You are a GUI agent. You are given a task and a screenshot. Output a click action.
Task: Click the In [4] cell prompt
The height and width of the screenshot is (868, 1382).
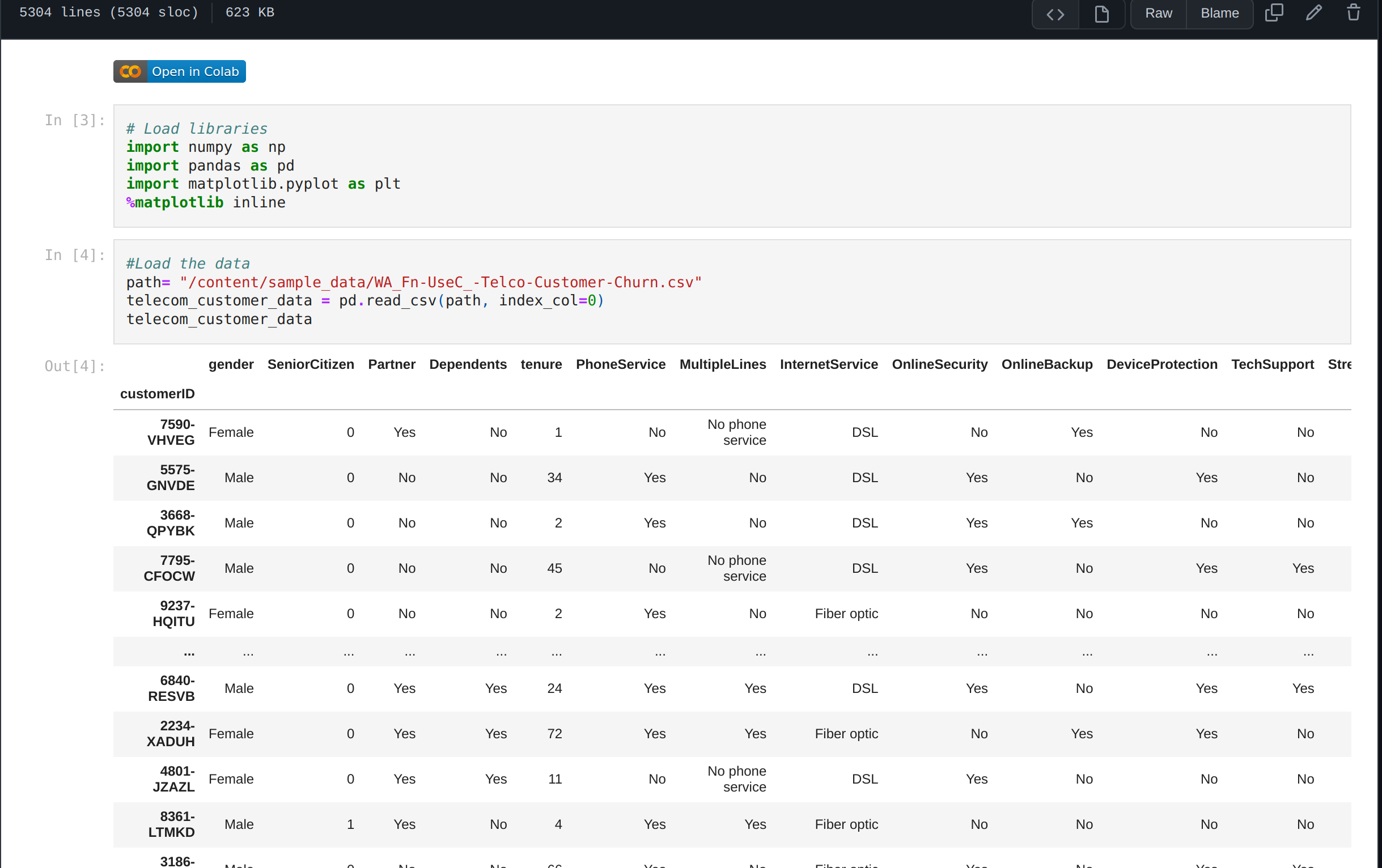pos(75,255)
